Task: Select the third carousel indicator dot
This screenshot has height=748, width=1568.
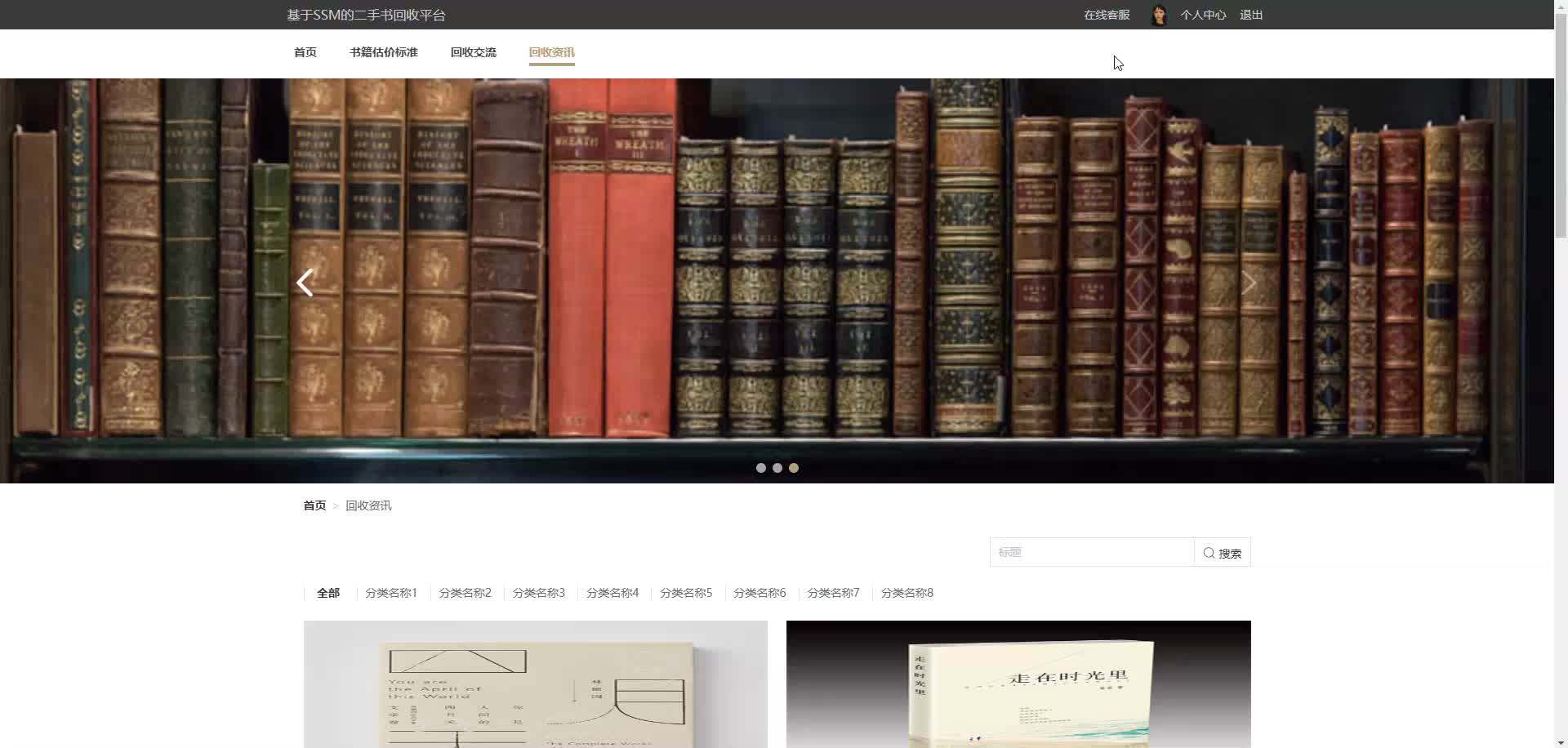Action: [794, 468]
